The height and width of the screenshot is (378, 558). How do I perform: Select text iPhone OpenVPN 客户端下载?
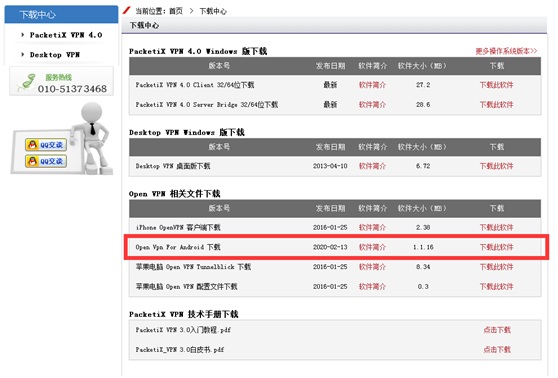coord(178,227)
